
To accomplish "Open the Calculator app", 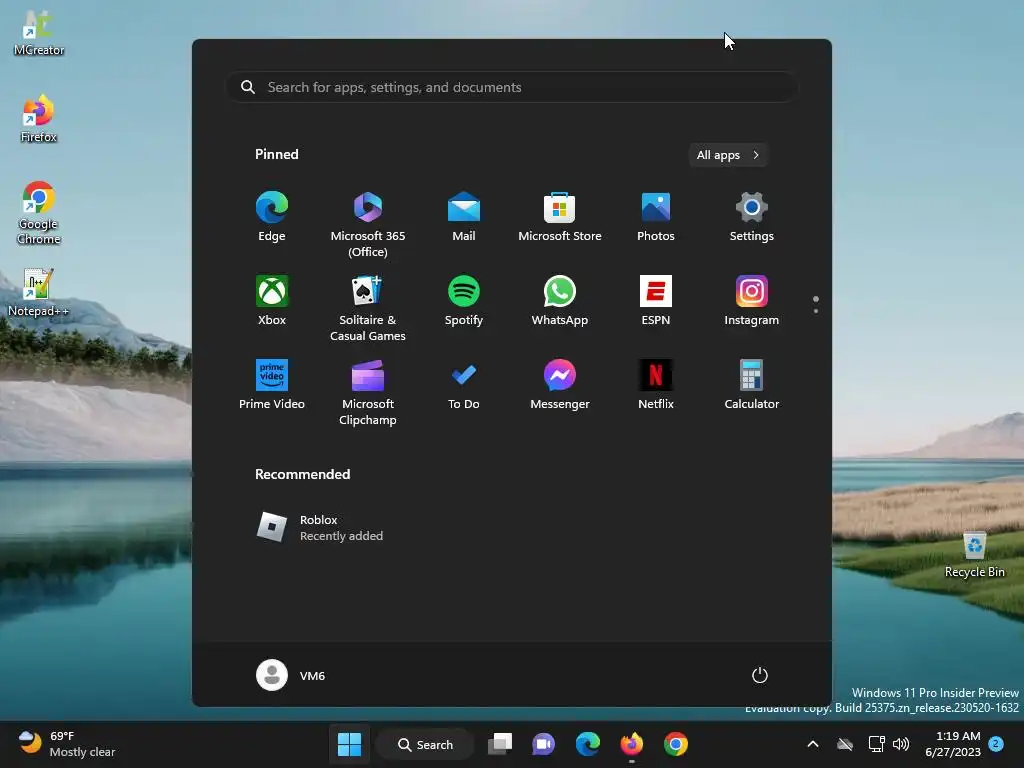I will coord(752,385).
